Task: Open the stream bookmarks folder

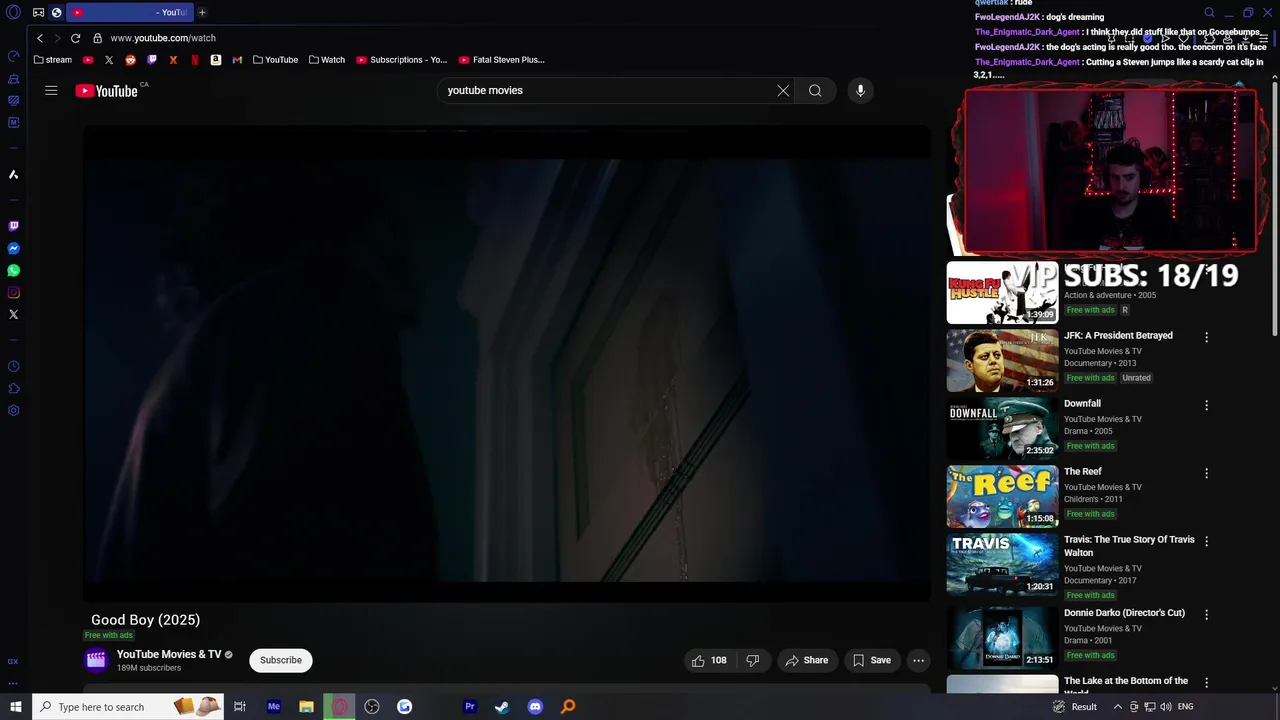Action: click(x=53, y=60)
